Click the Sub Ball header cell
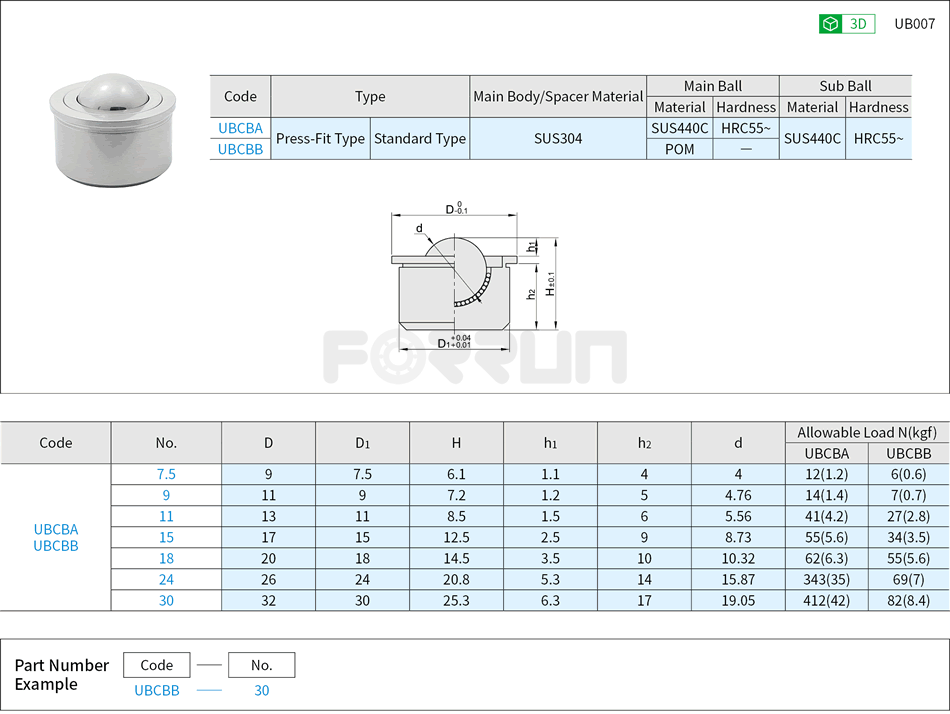The height and width of the screenshot is (714, 950). pos(845,86)
